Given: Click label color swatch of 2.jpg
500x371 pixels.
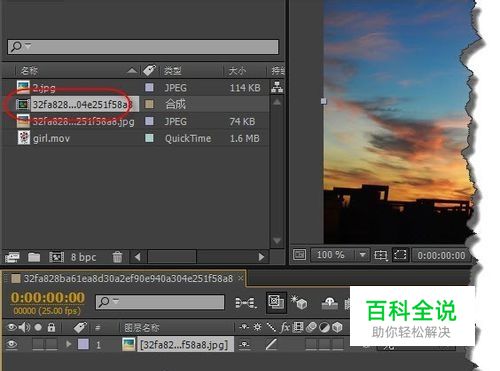Looking at the screenshot, I should coord(149,87).
